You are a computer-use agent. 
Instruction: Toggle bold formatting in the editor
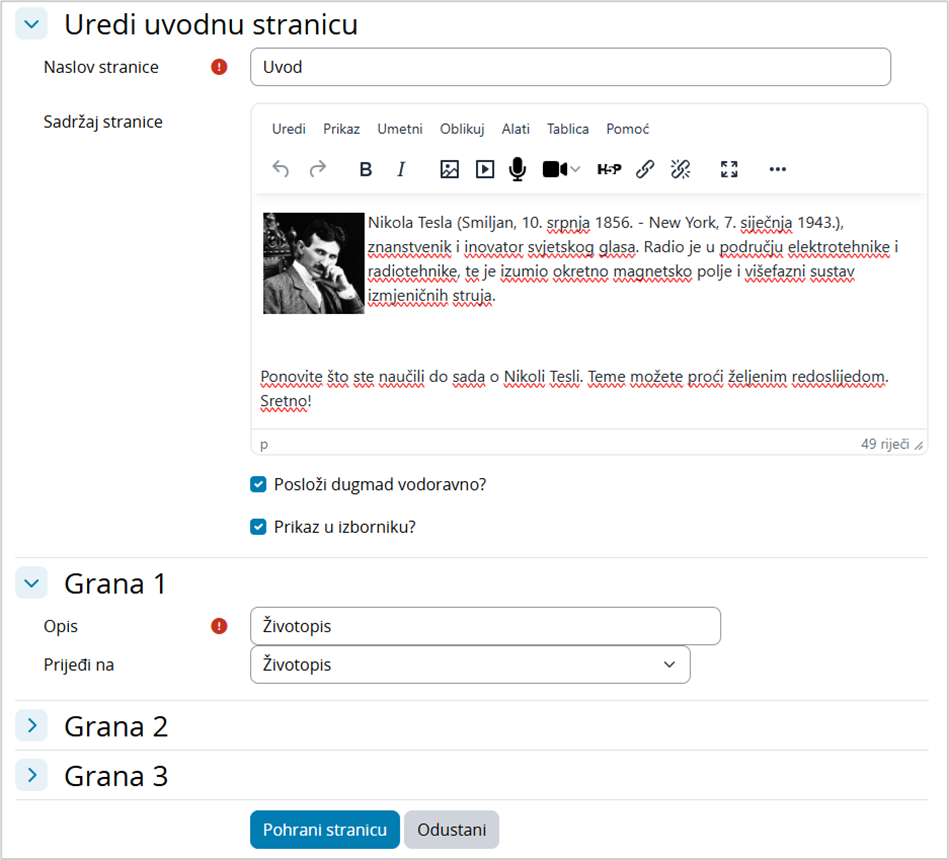pos(365,169)
